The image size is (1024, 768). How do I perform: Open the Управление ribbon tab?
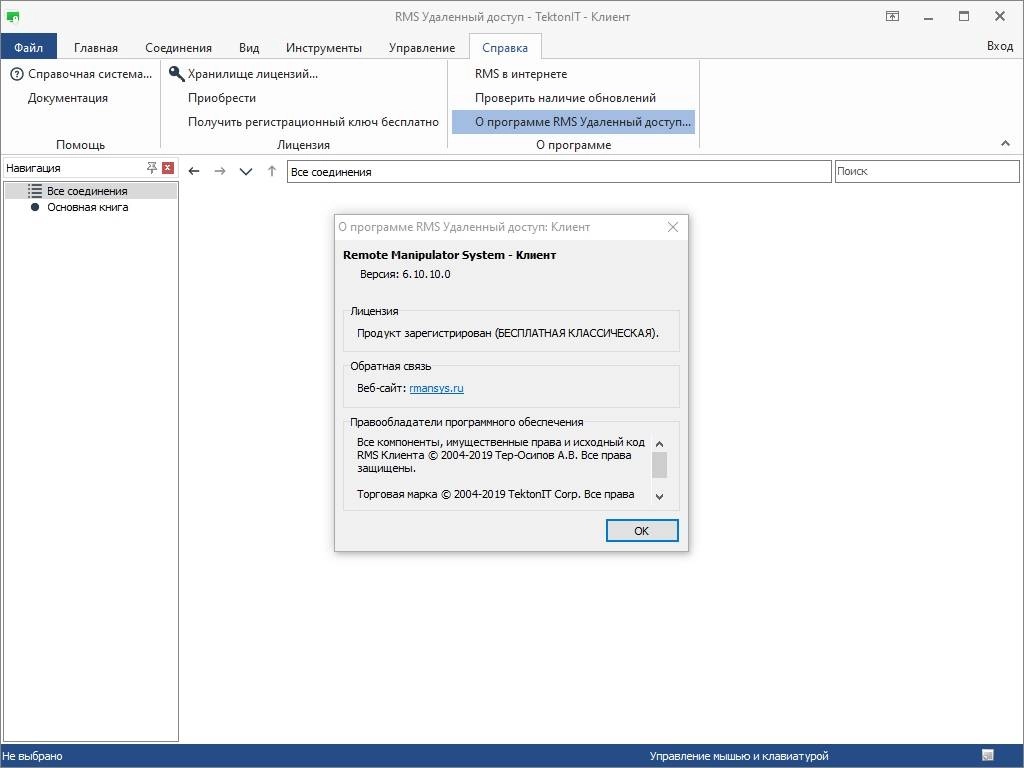point(422,48)
